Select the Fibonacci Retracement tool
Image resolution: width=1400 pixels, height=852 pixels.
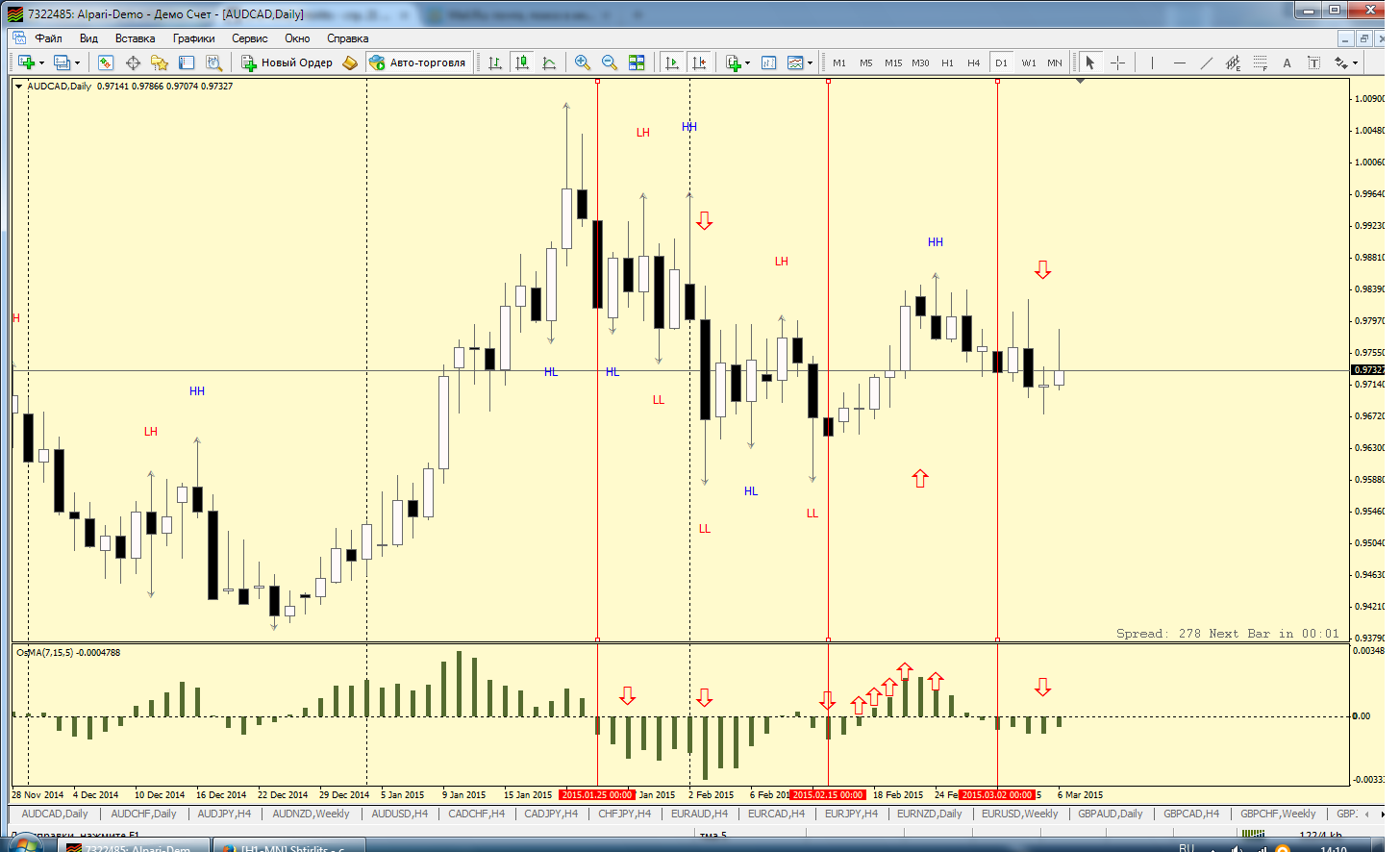pos(1260,63)
